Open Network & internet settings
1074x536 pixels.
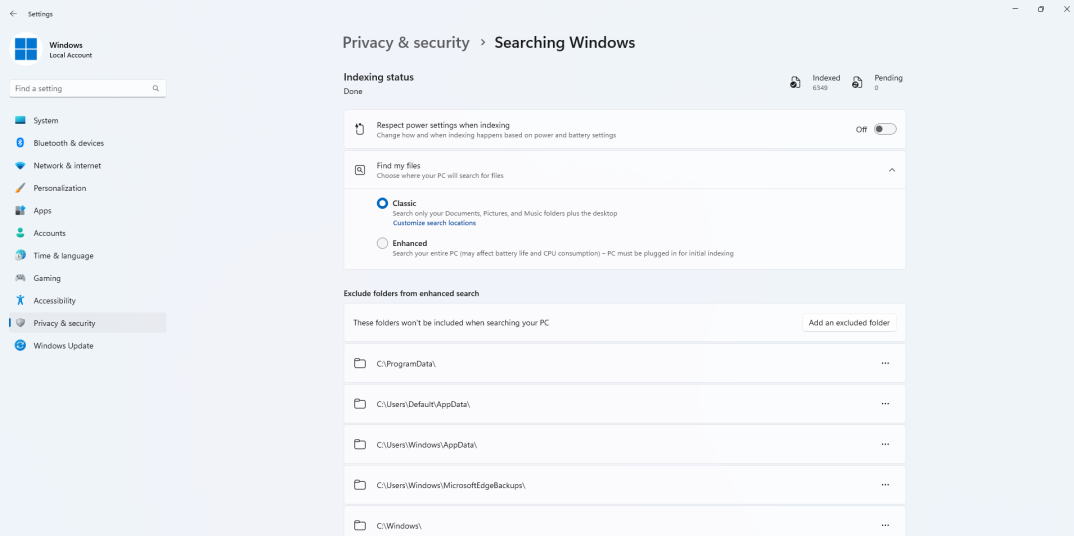pos(88,166)
